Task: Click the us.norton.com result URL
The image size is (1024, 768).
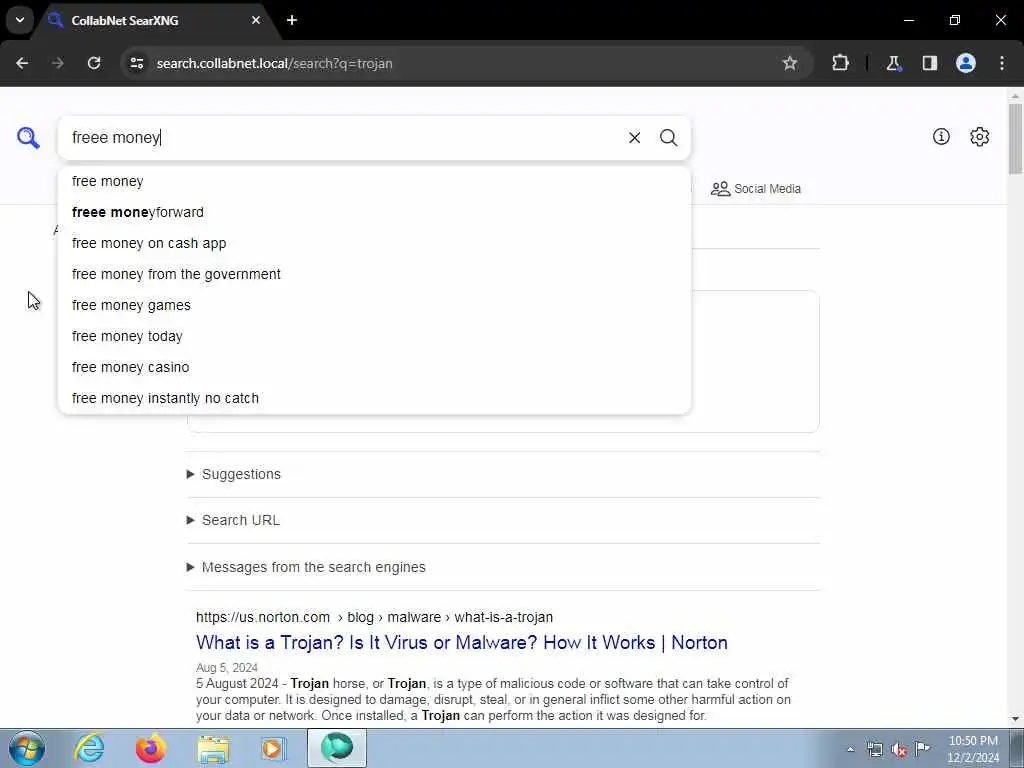Action: coord(374,617)
